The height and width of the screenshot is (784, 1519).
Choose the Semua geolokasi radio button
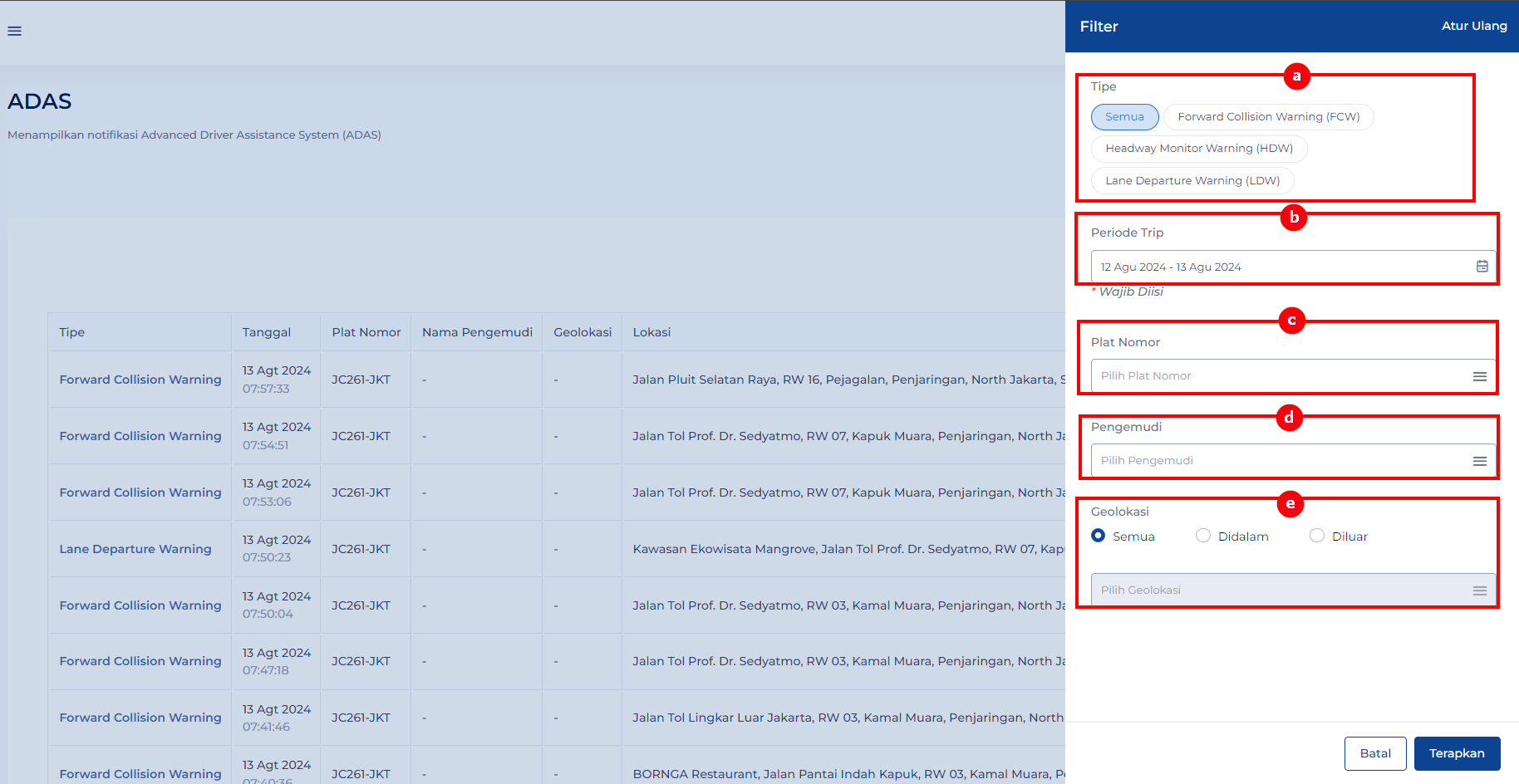[1099, 536]
